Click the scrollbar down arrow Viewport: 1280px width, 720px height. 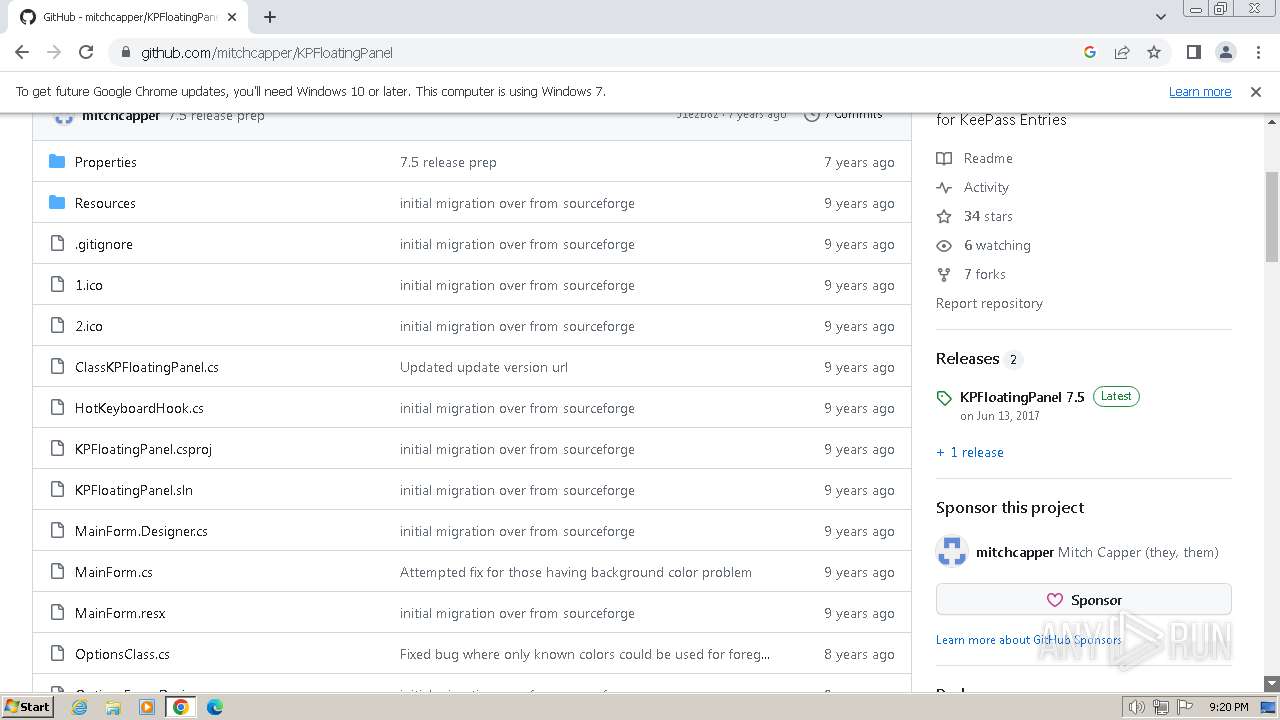pyautogui.click(x=1271, y=683)
